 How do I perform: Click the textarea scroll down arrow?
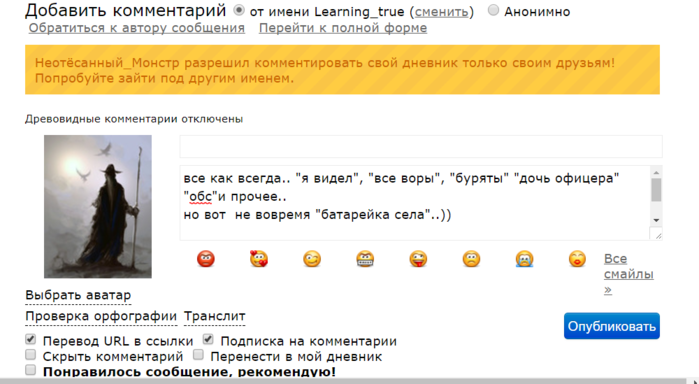click(656, 220)
